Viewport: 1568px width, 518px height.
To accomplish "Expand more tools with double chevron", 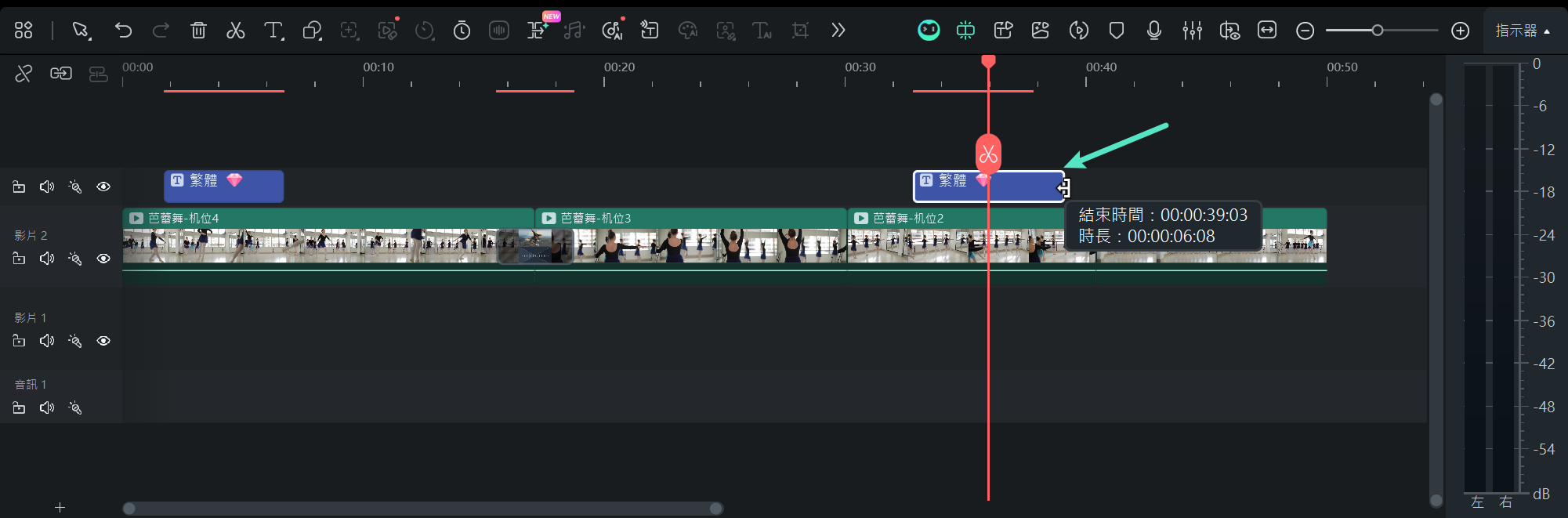I will (838, 31).
